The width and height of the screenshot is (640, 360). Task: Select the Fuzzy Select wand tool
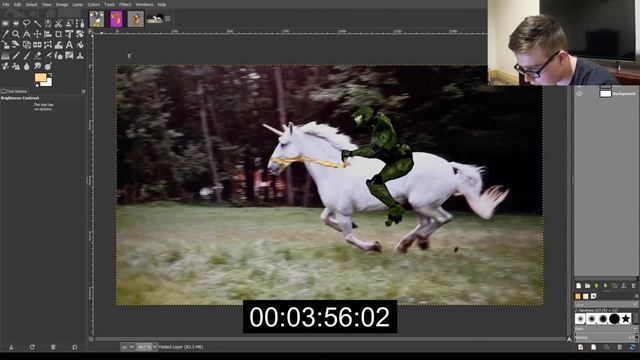[x=37, y=23]
